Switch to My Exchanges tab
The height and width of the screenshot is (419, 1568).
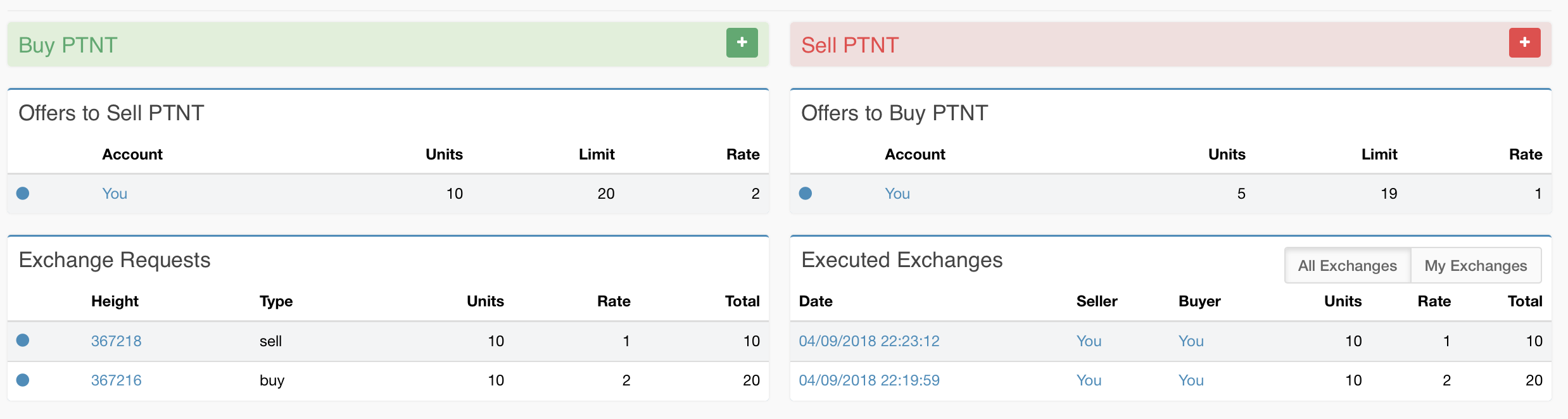click(x=1476, y=266)
